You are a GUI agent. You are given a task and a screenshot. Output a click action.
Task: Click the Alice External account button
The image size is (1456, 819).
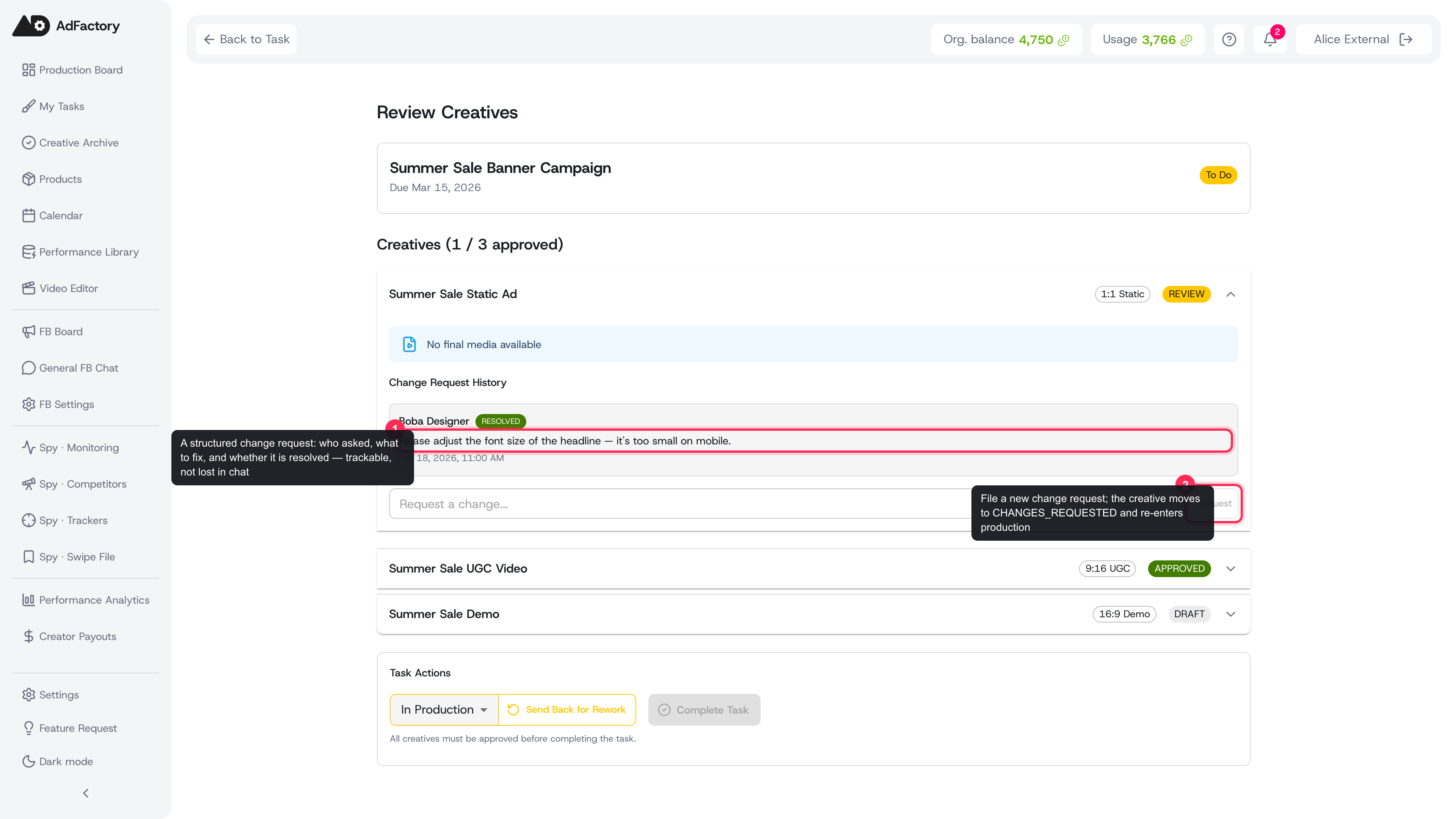(1363, 39)
